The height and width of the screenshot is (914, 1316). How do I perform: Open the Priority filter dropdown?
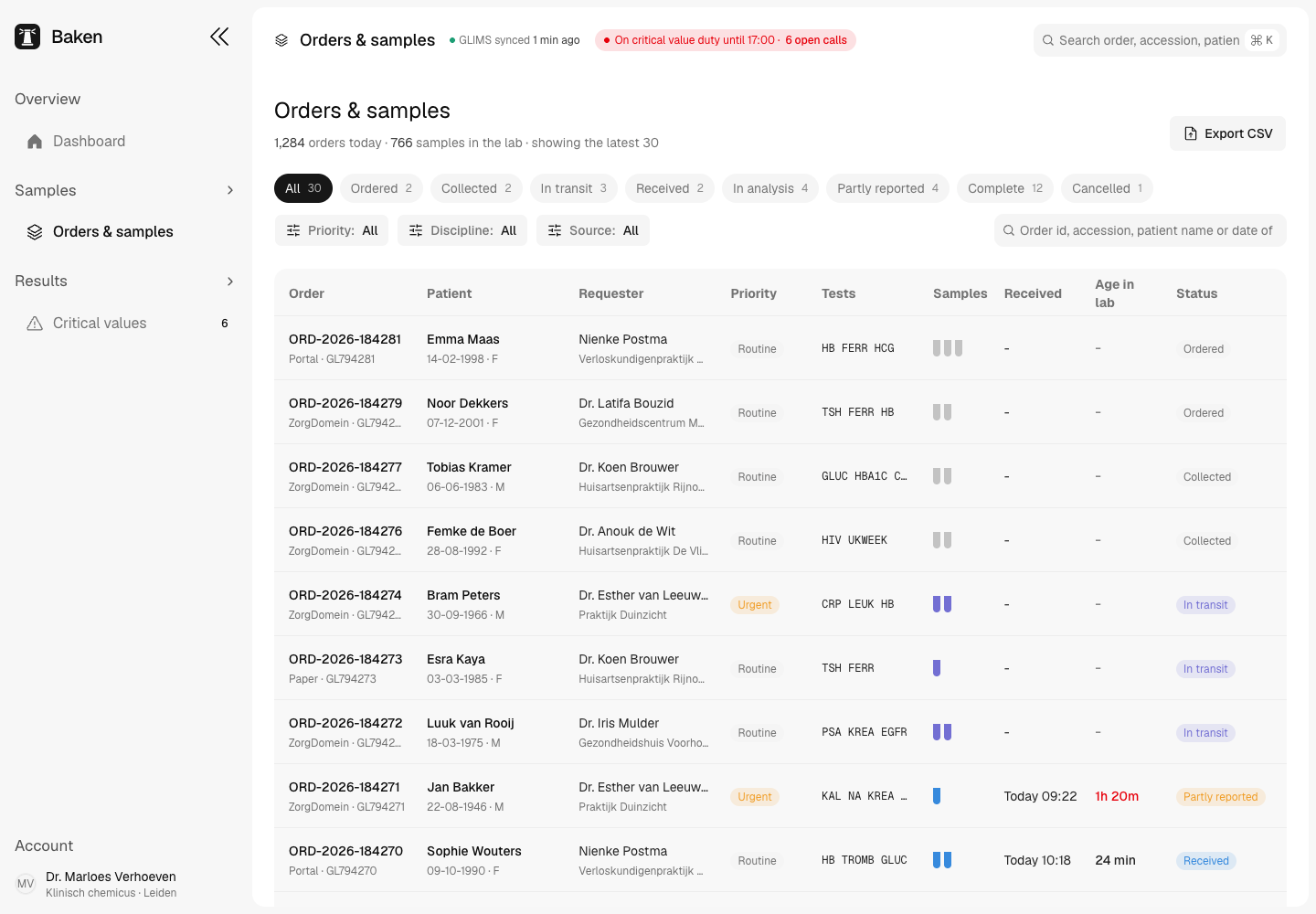pyautogui.click(x=332, y=230)
